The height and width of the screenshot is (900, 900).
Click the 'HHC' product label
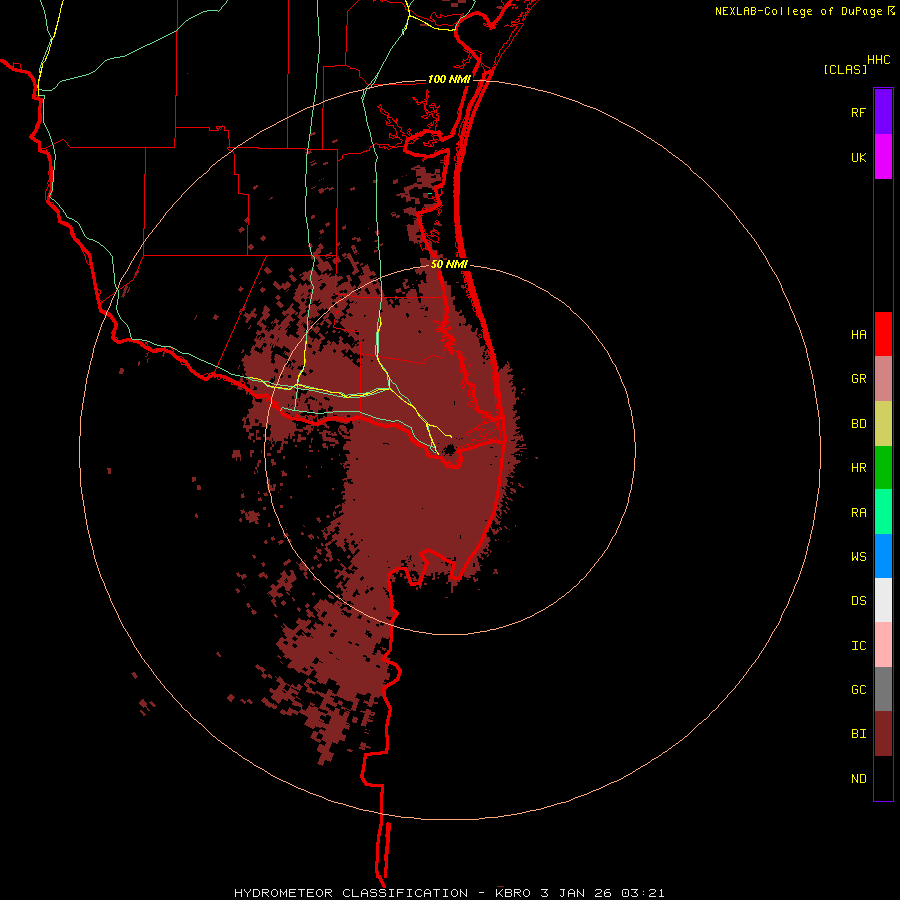tap(878, 60)
